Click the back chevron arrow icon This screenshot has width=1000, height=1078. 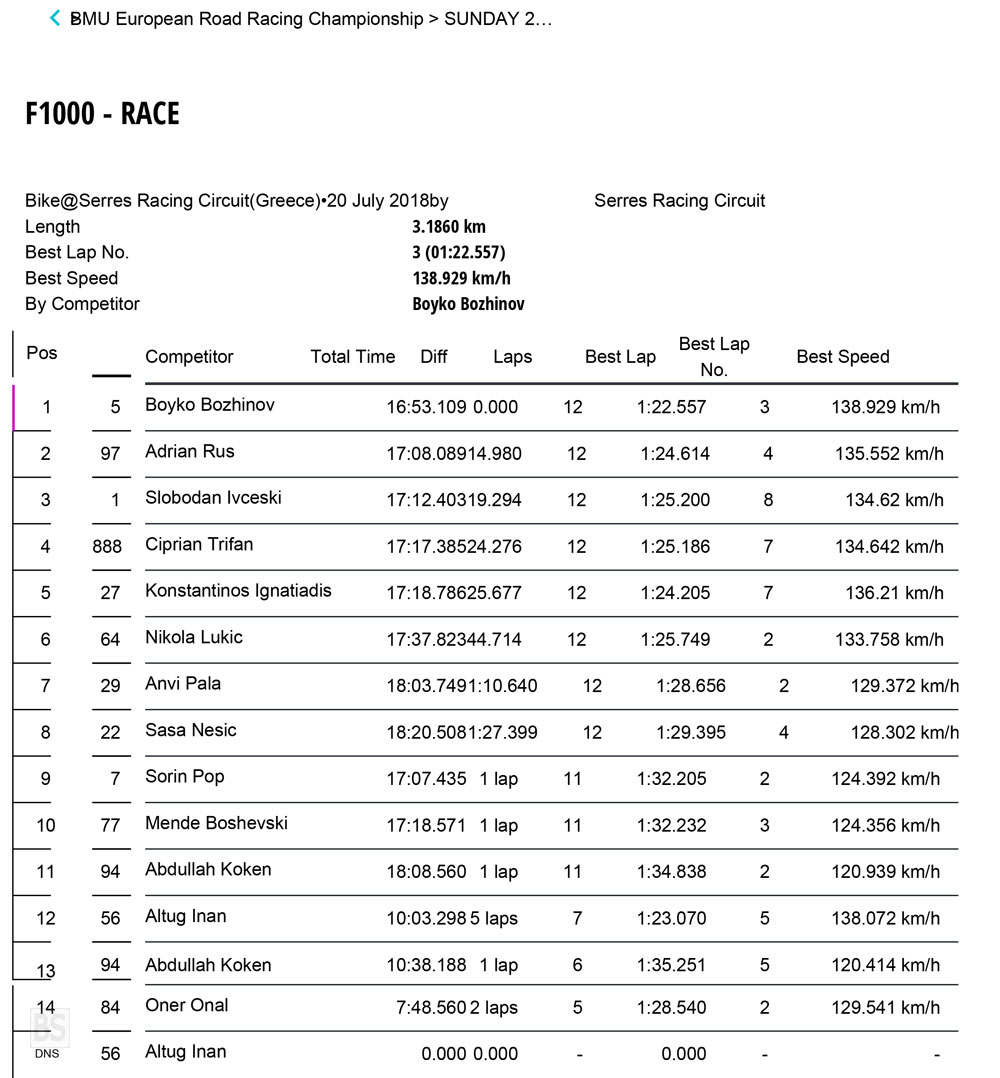(56, 19)
